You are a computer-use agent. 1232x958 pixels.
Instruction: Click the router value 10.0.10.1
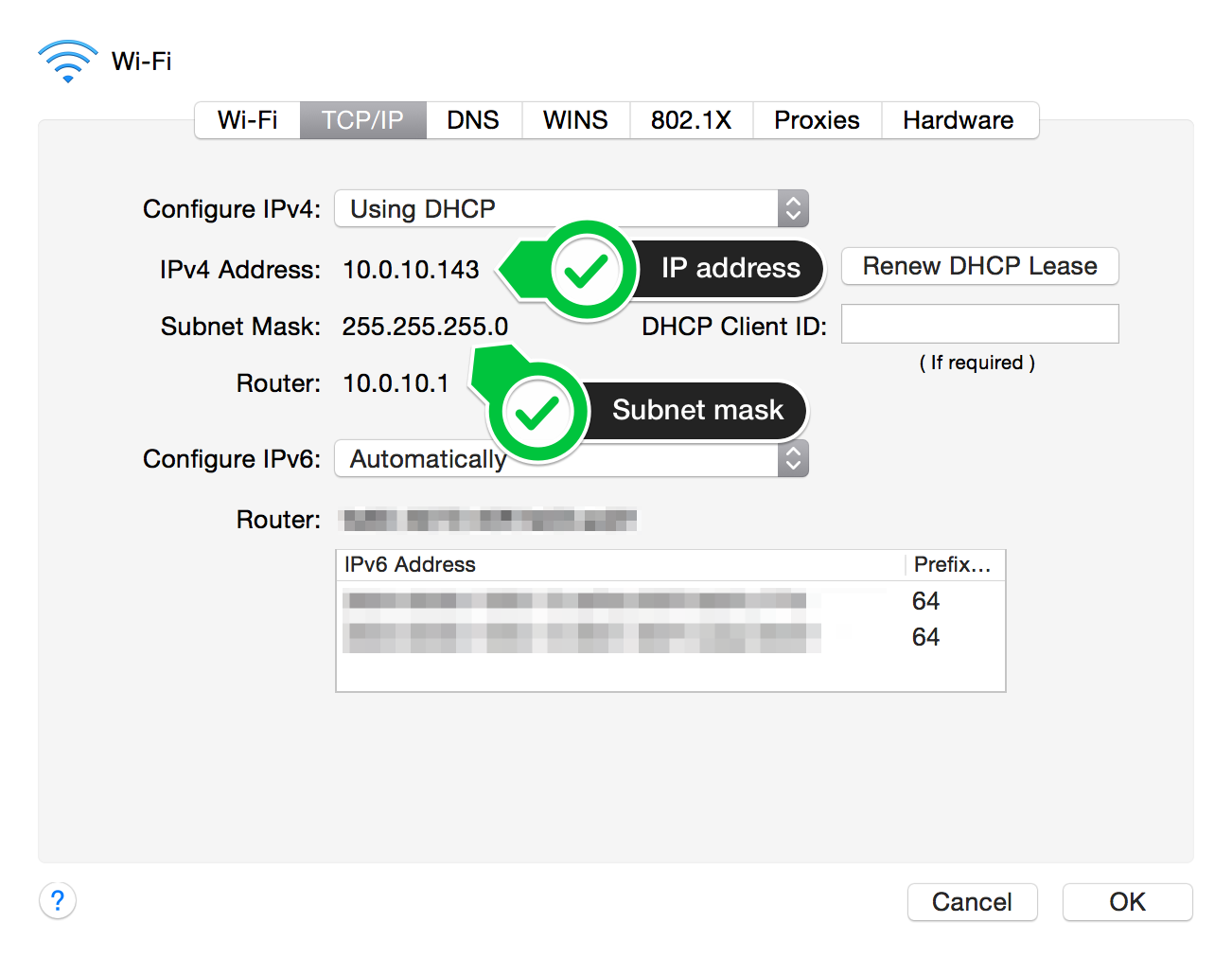point(396,383)
